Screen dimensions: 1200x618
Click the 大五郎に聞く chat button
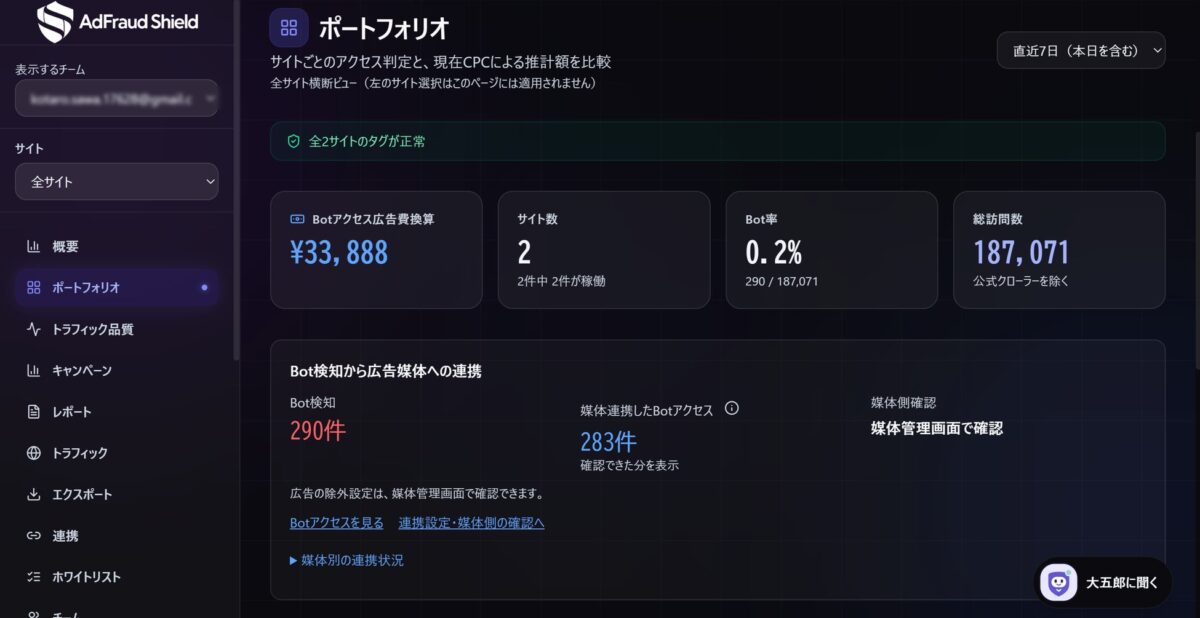tap(1101, 582)
